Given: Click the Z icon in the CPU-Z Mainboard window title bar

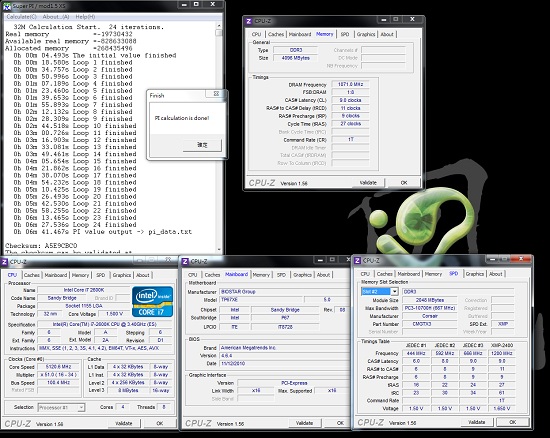Looking at the screenshot, I should point(185,262).
